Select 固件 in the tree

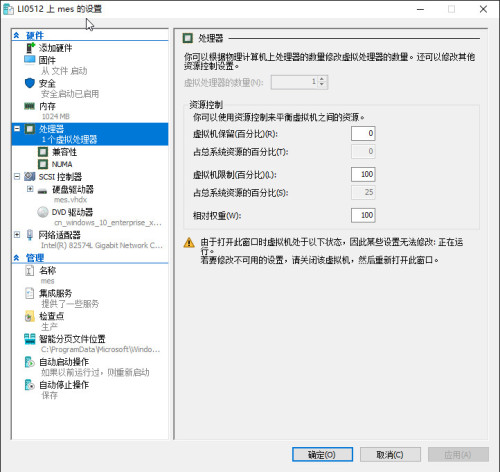tap(47, 60)
